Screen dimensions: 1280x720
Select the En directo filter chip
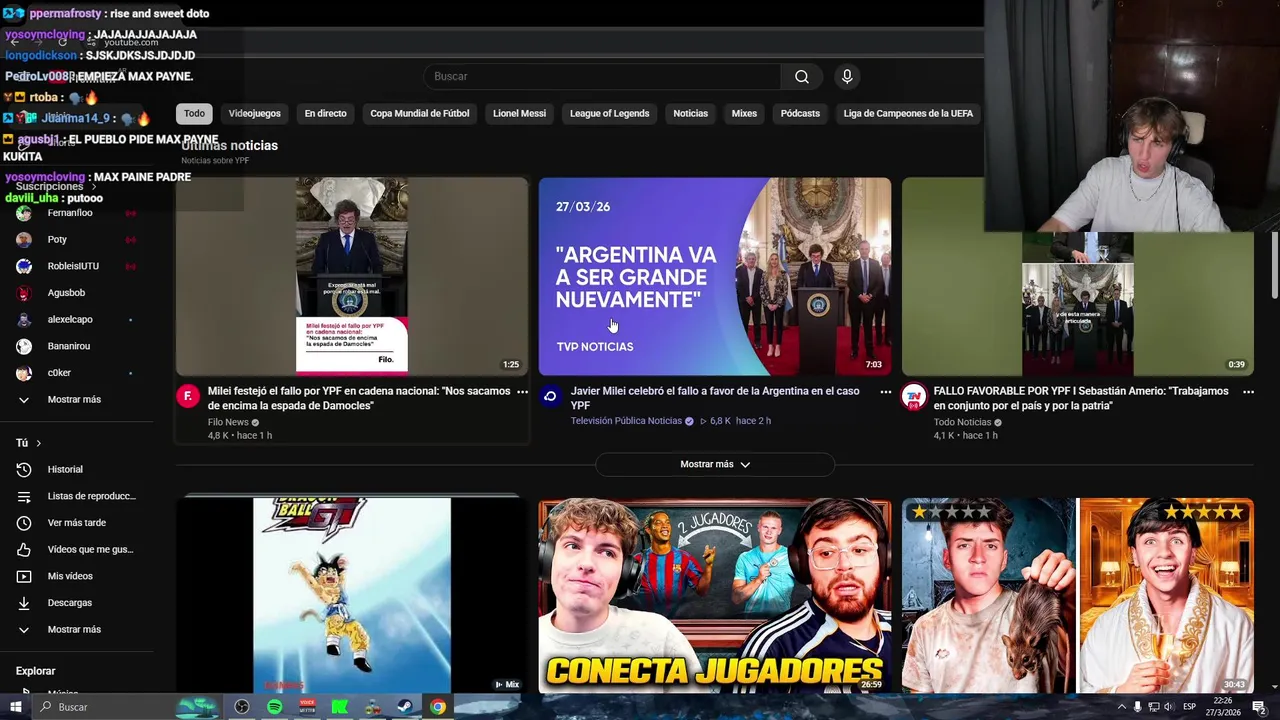pos(326,113)
